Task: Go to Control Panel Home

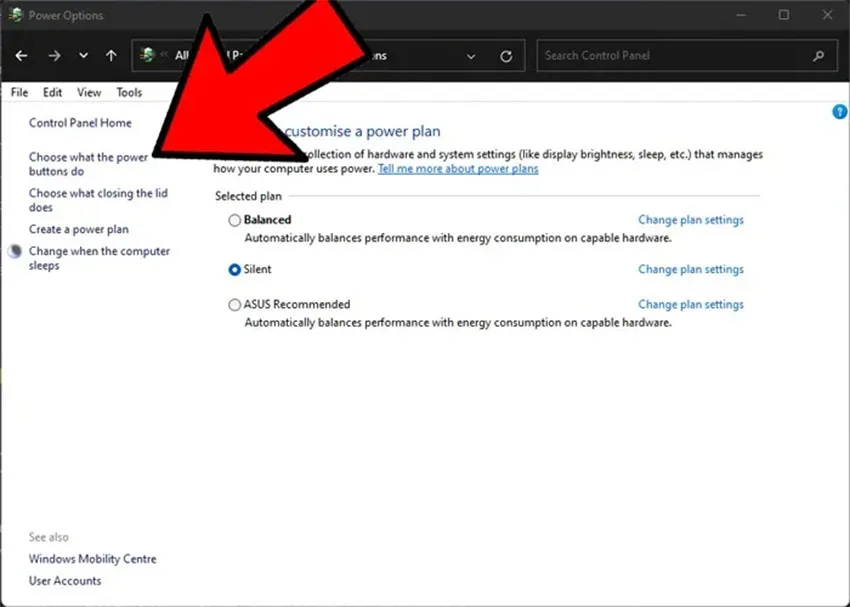Action: 80,123
